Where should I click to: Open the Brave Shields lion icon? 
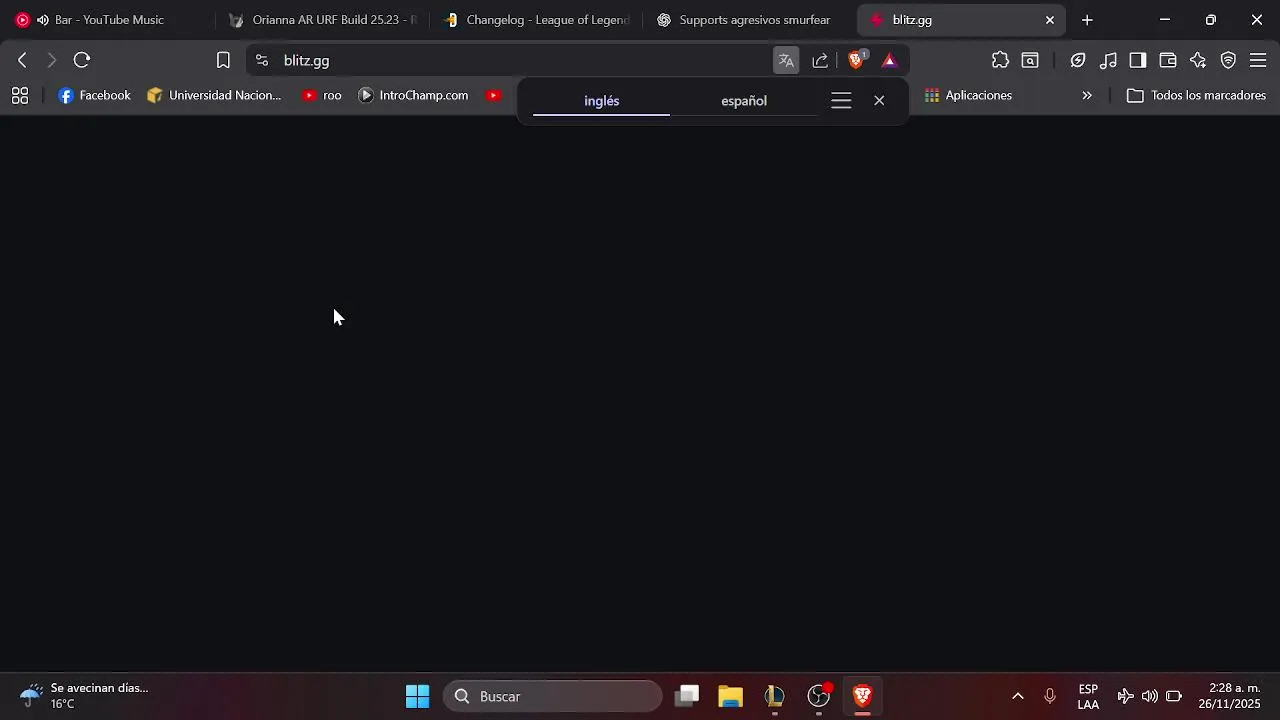(856, 60)
